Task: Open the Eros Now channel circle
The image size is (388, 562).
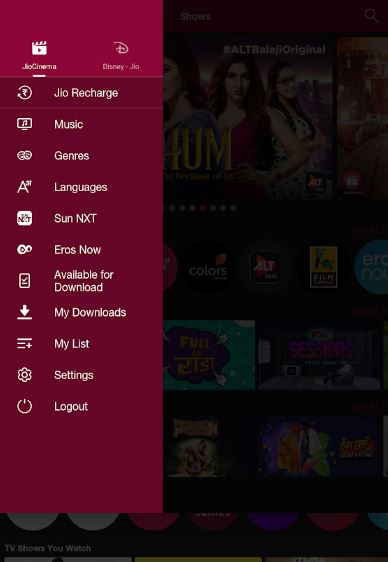Action: coord(371,267)
